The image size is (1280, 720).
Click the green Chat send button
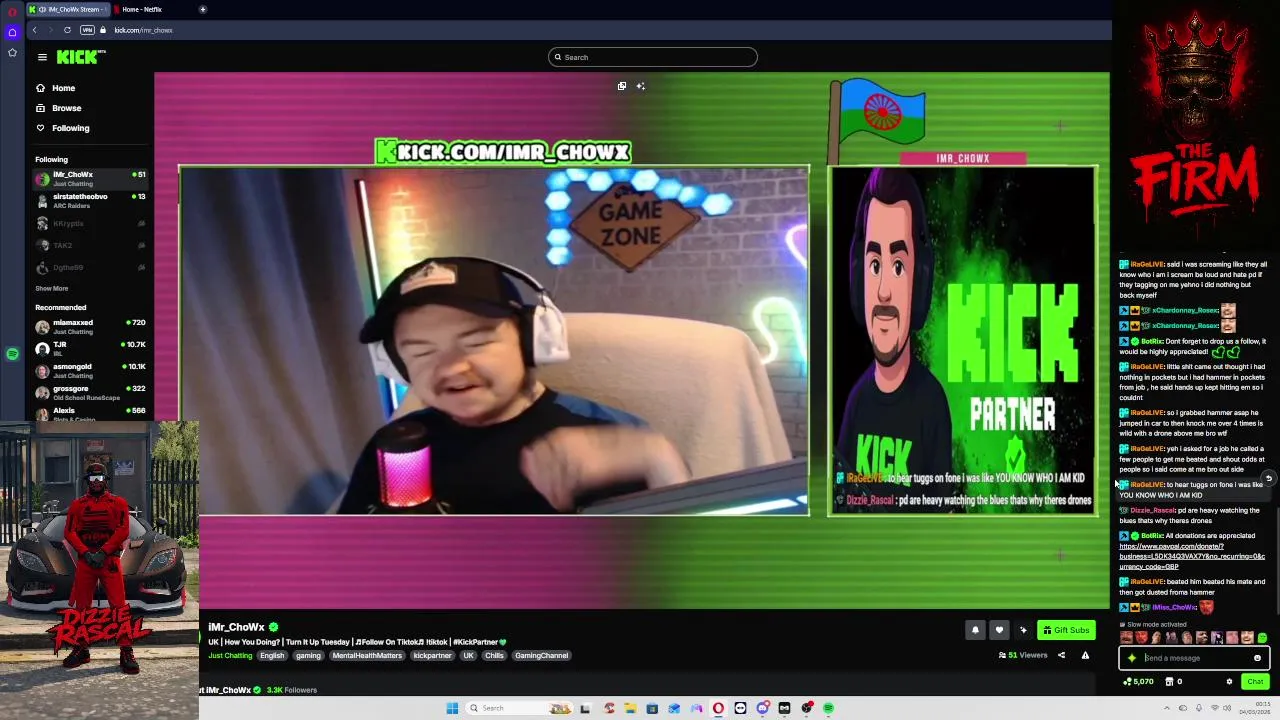1255,682
